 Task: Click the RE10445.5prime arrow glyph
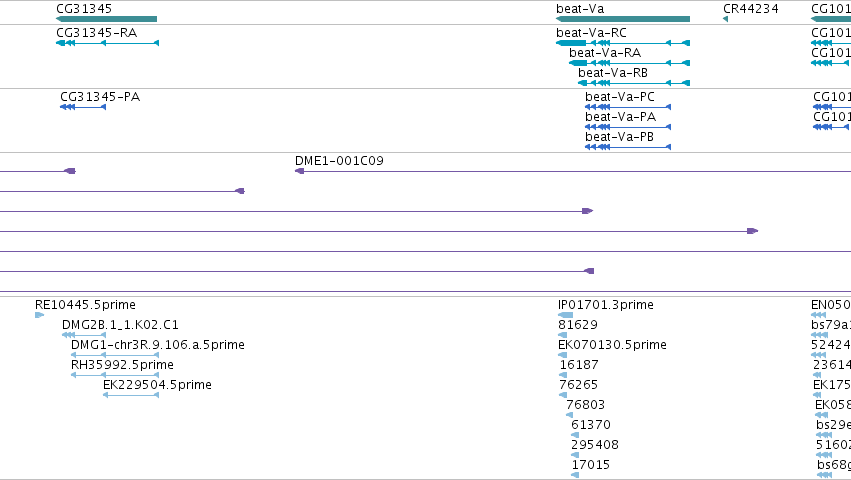[x=39, y=315]
